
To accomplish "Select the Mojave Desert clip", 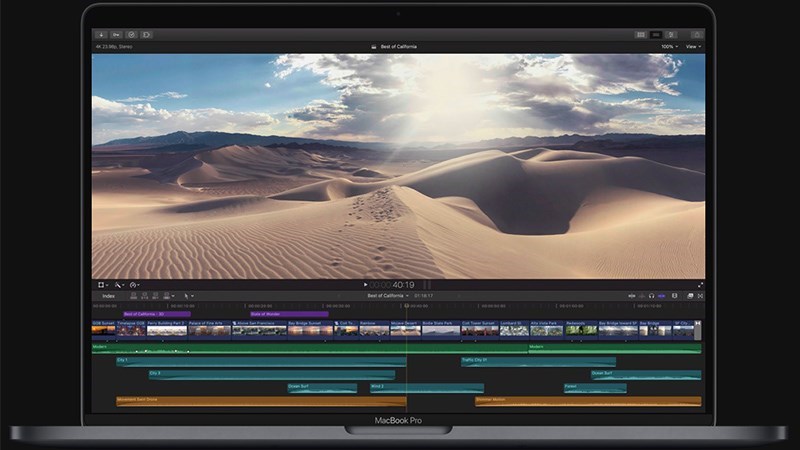I will pos(406,329).
